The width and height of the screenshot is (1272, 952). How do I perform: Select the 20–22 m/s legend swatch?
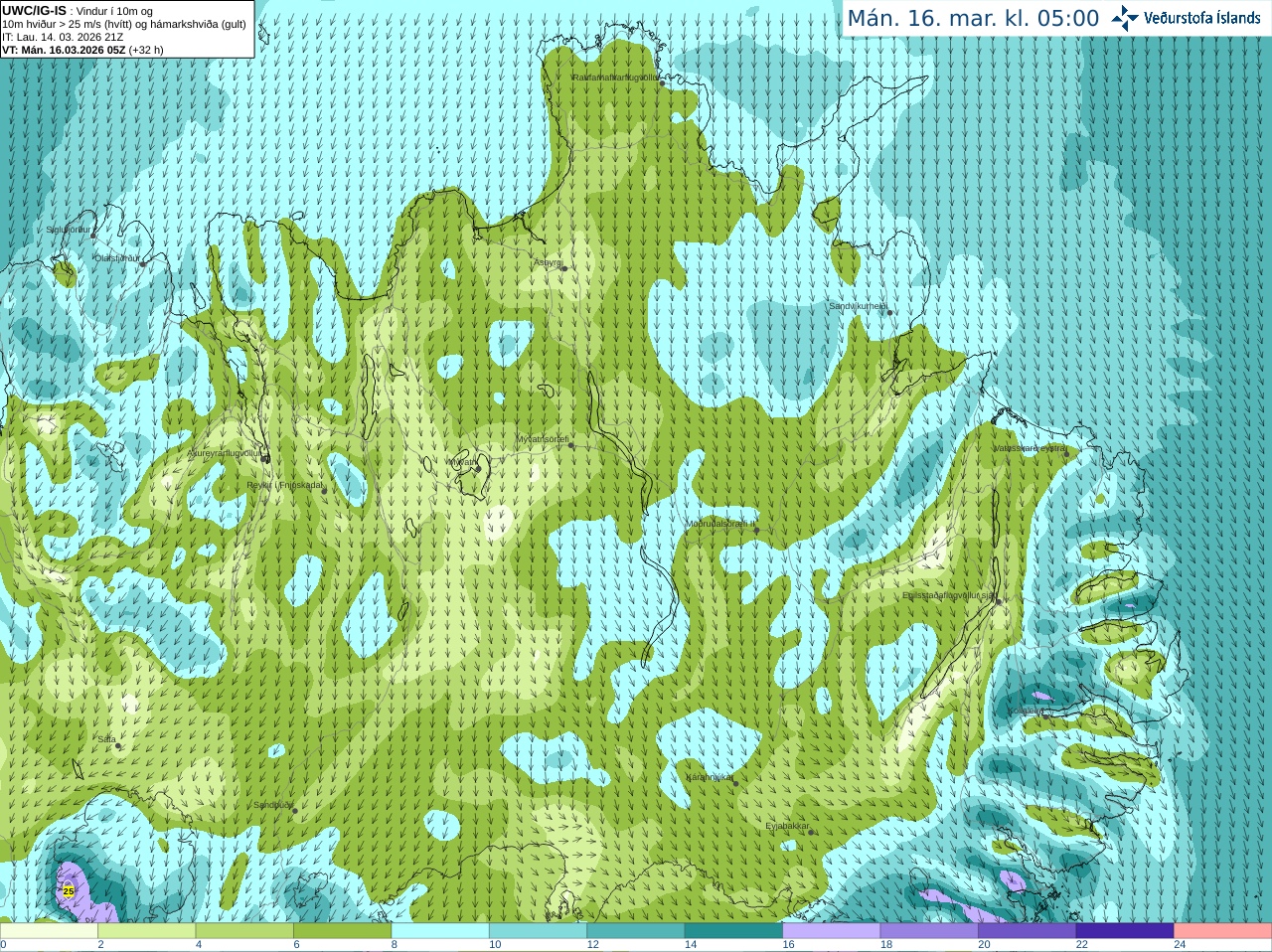click(x=1028, y=931)
